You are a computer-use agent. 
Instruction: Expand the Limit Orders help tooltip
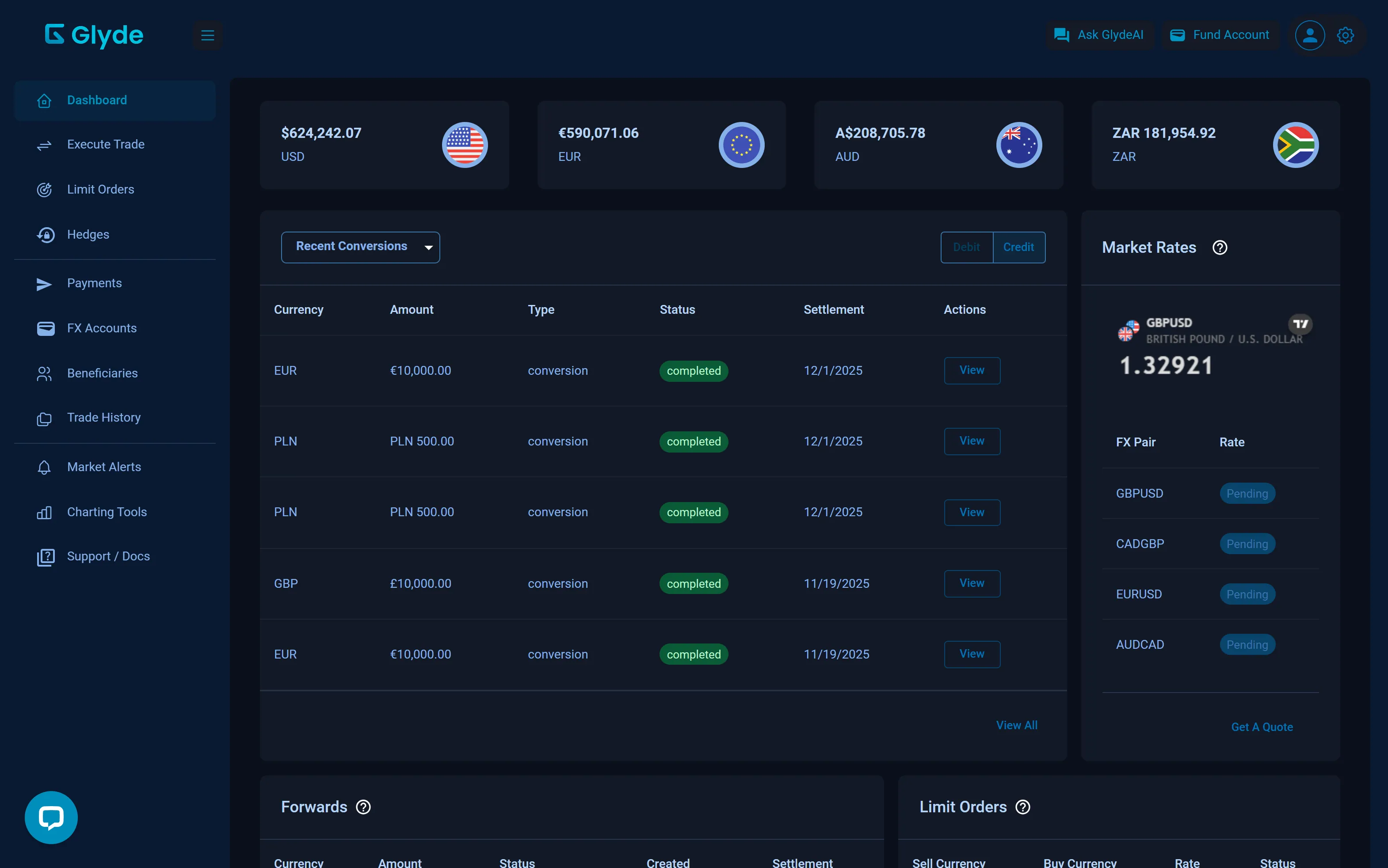(1023, 807)
